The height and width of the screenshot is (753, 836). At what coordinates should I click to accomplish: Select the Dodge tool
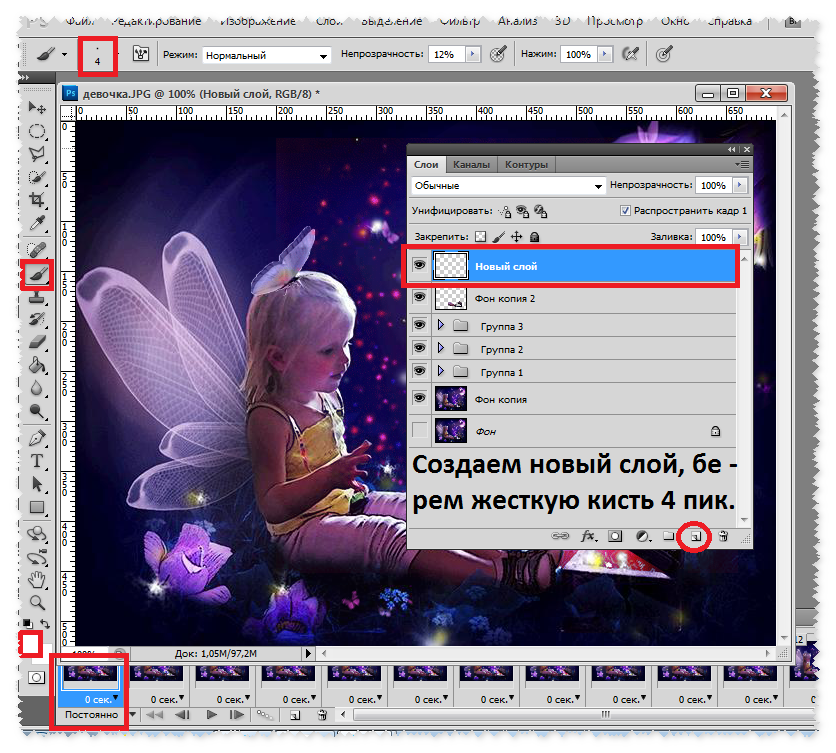(x=37, y=411)
